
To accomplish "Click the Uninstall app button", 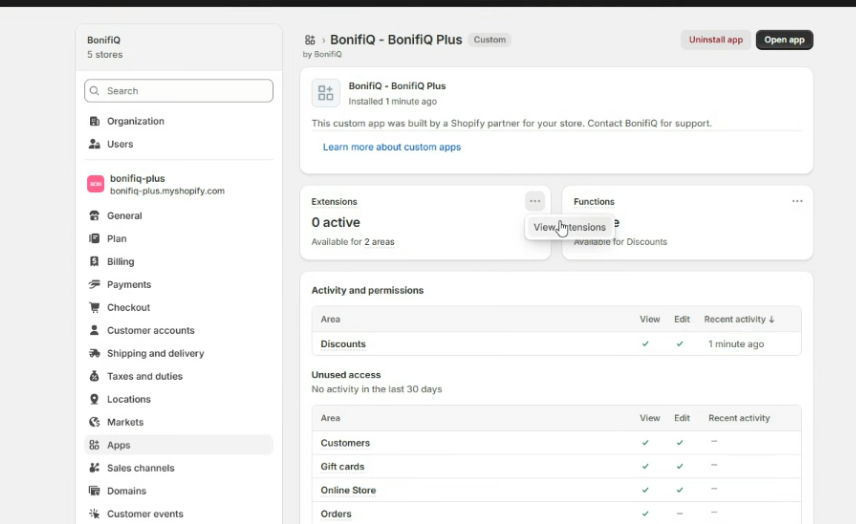I will pos(716,40).
